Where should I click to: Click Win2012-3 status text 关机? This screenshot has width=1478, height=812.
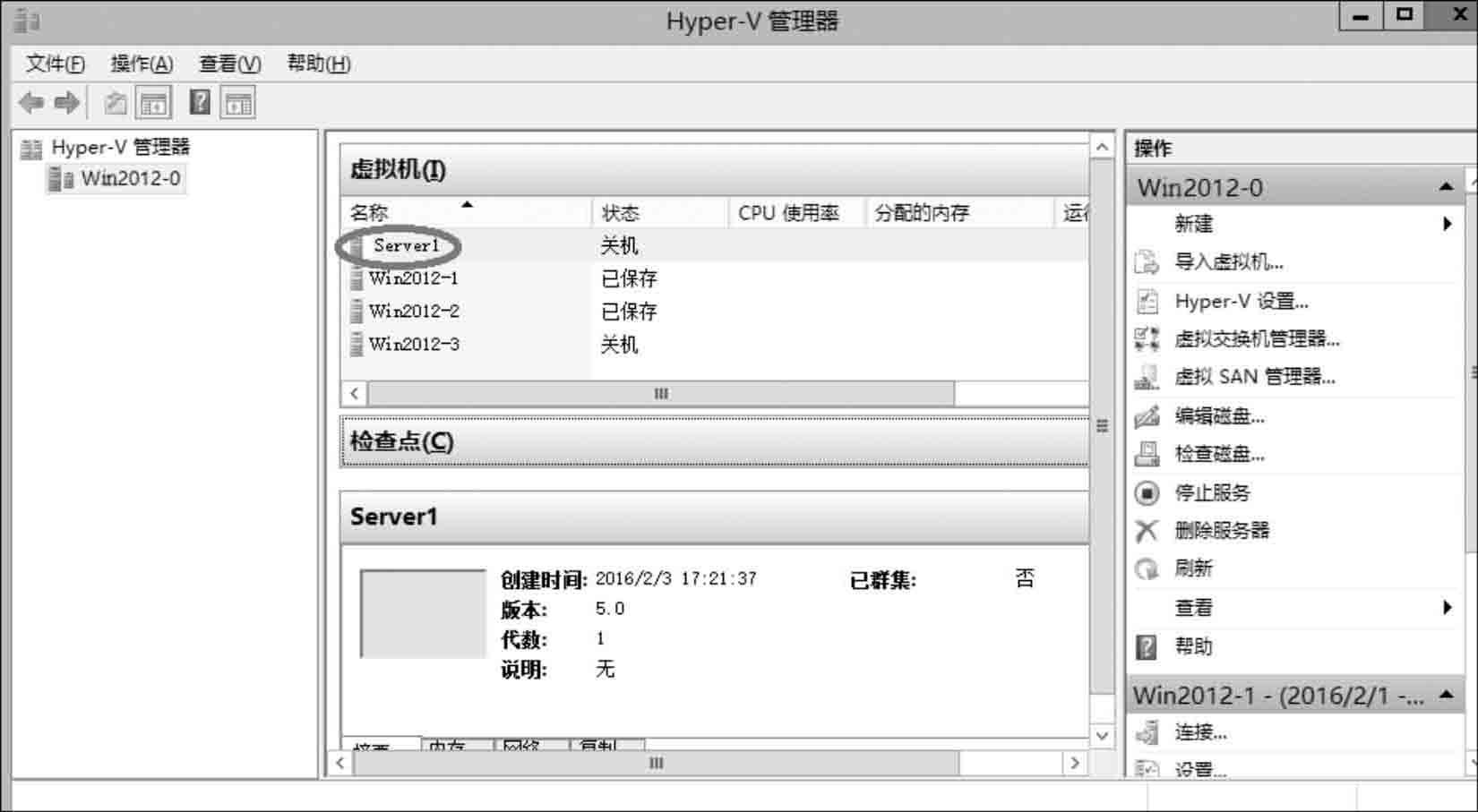(x=619, y=345)
